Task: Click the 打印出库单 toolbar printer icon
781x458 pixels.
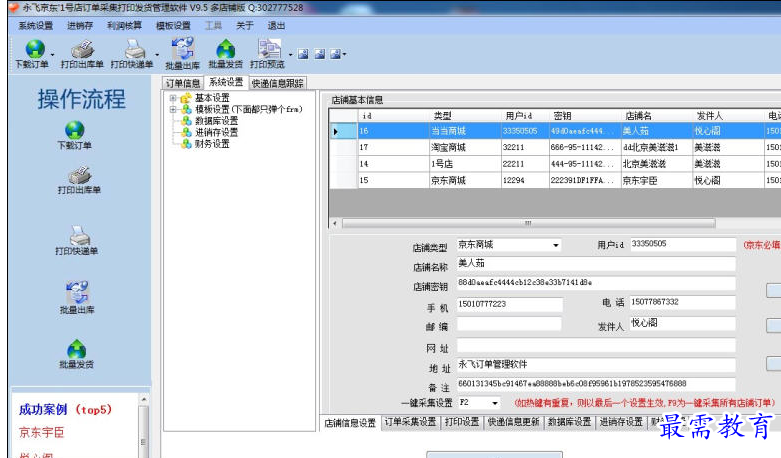Action: pyautogui.click(x=82, y=49)
